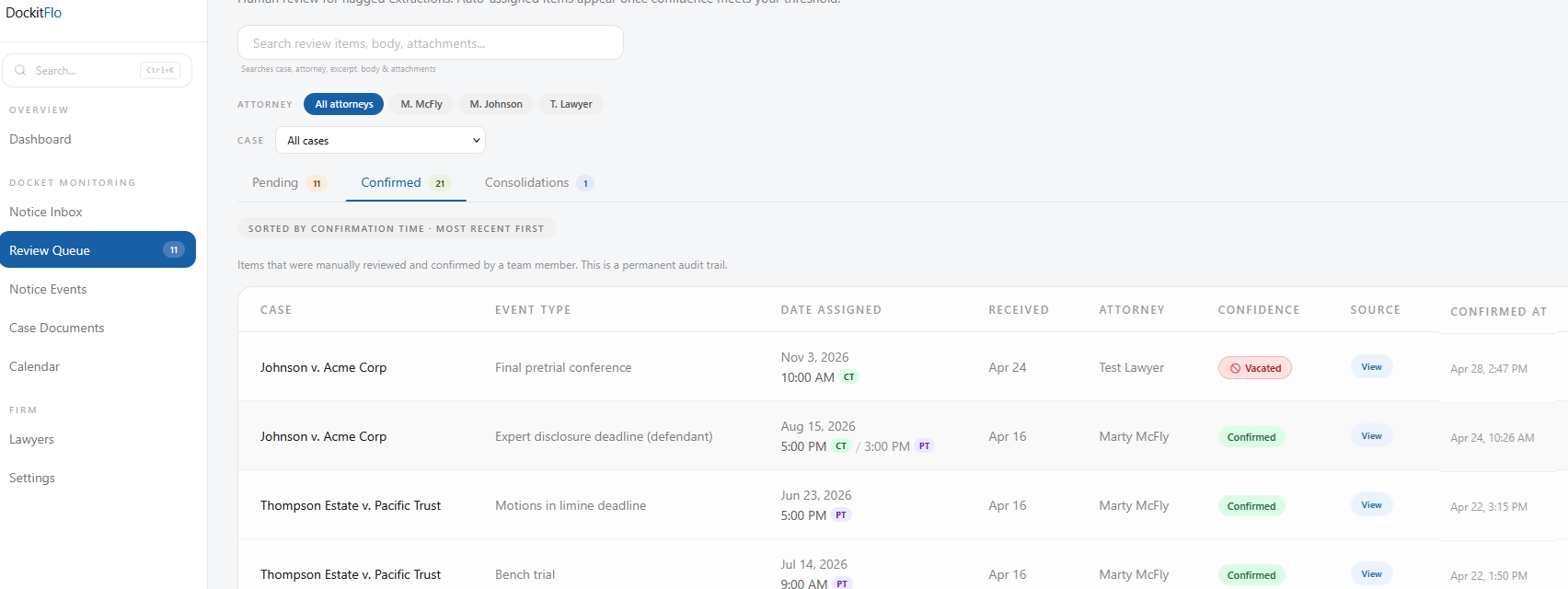Click Thompson Estate v. Pacific Trust Motions row
This screenshot has height=589, width=1568.
coord(351,505)
